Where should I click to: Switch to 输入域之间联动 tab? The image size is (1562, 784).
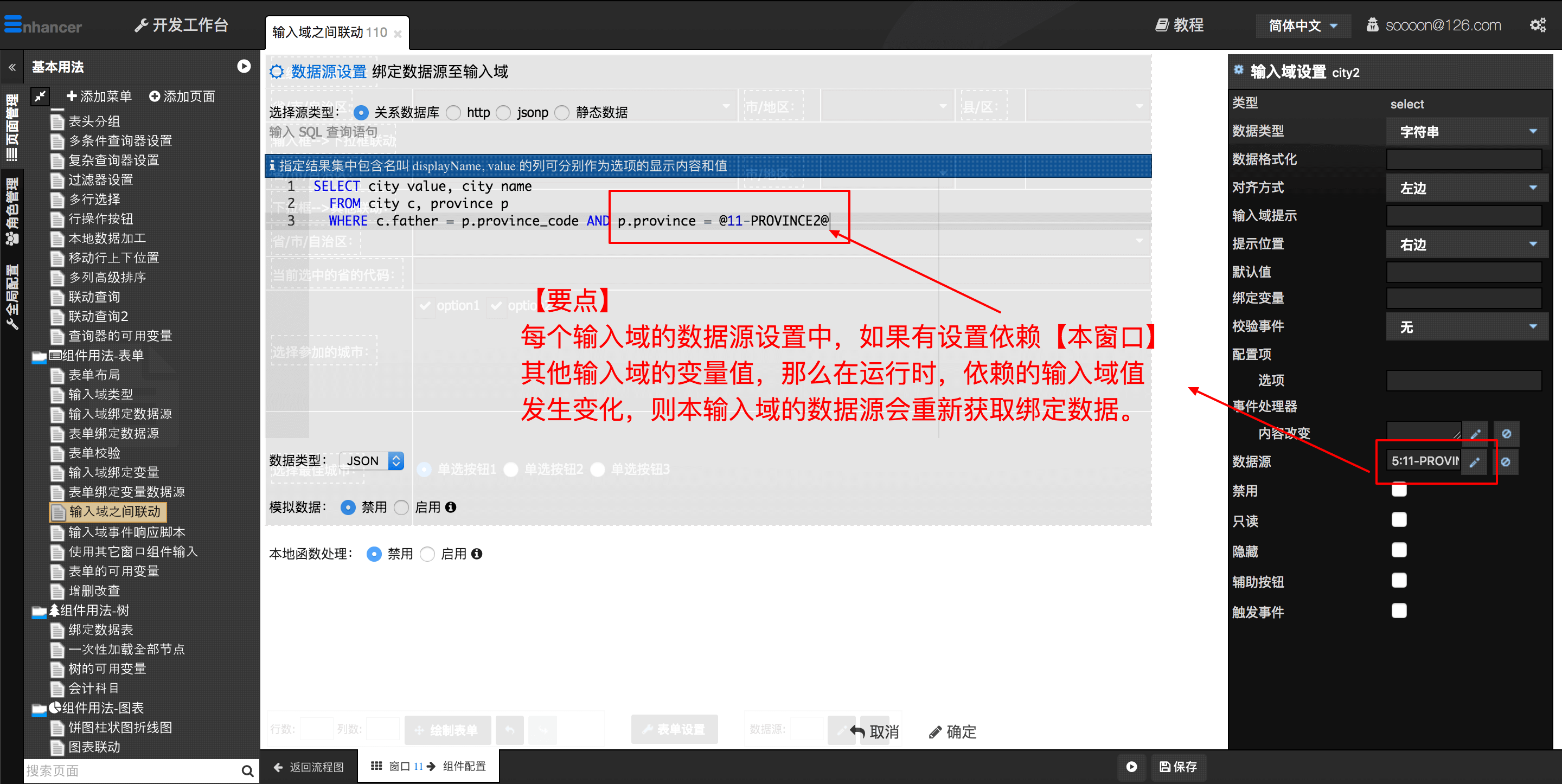click(x=329, y=32)
